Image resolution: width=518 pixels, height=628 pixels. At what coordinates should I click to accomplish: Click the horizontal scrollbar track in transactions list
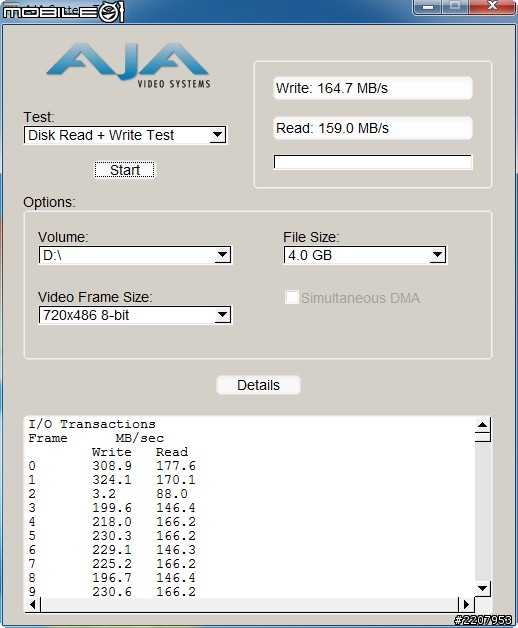point(249,604)
